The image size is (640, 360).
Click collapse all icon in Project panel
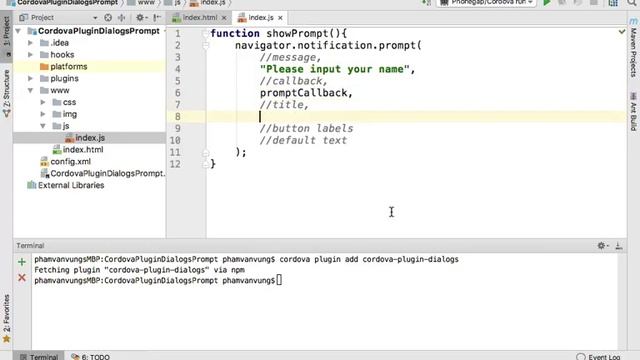tap(122, 18)
